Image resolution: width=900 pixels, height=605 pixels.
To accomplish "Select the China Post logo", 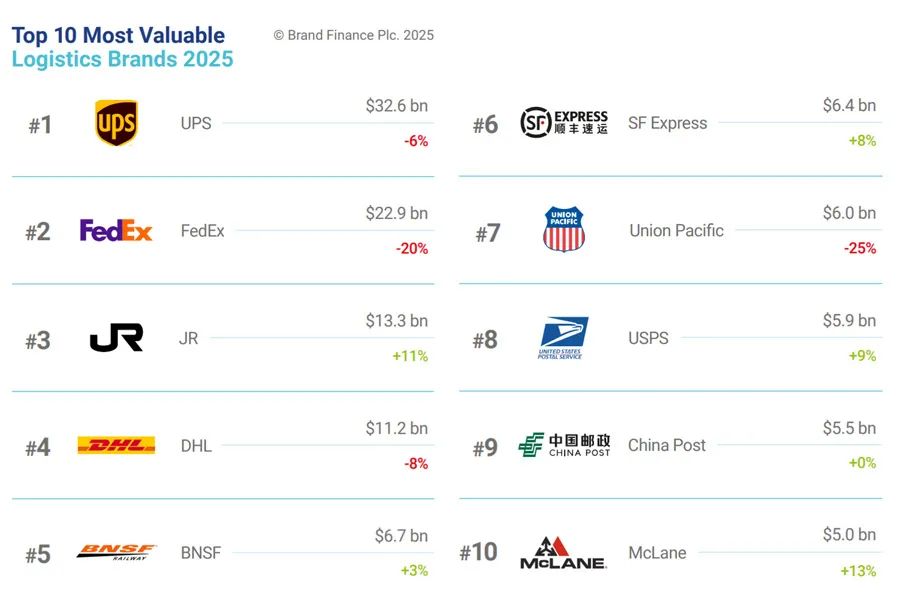I will click(x=564, y=445).
